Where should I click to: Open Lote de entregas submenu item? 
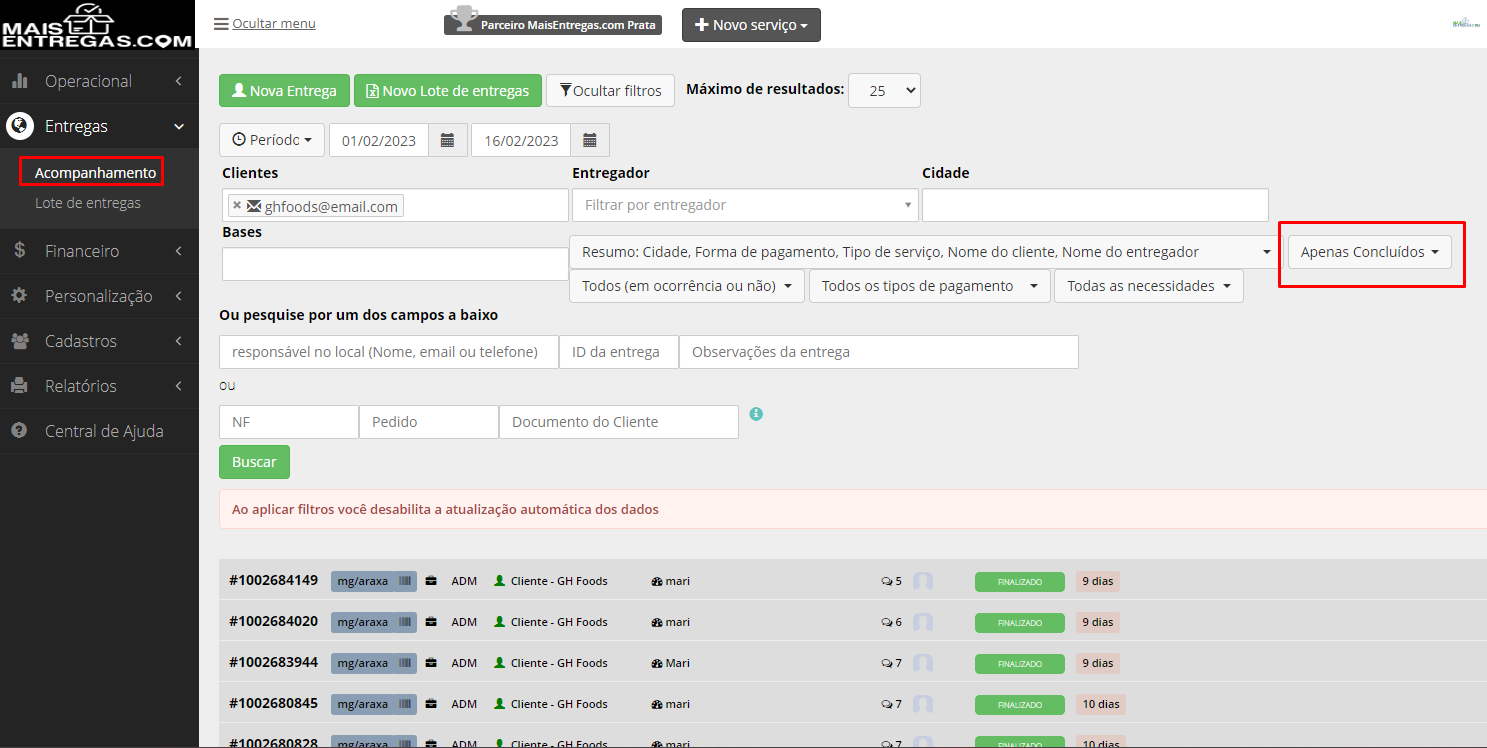[x=88, y=203]
